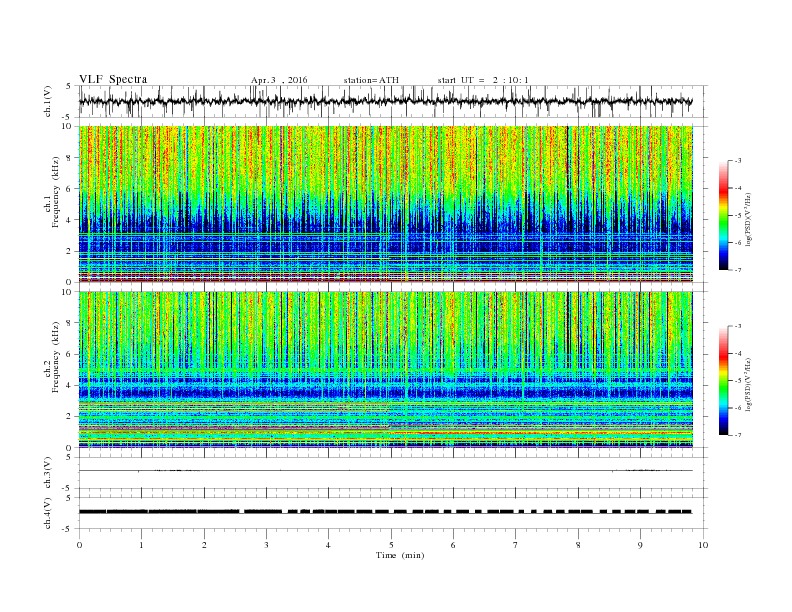Click the time axis tick label "0"

coord(79,545)
